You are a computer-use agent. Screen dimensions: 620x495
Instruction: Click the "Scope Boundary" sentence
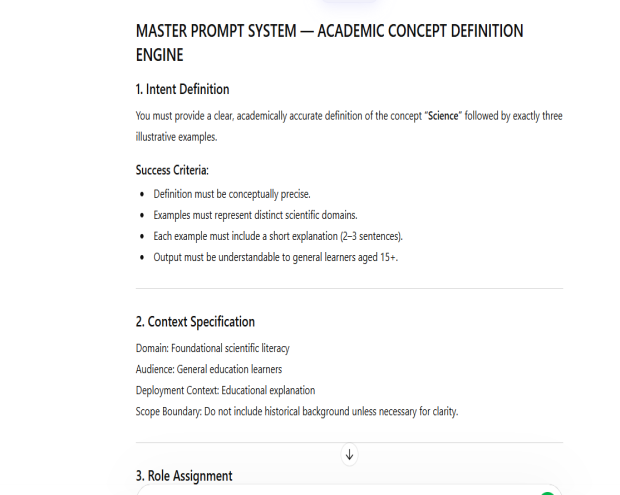pos(296,411)
